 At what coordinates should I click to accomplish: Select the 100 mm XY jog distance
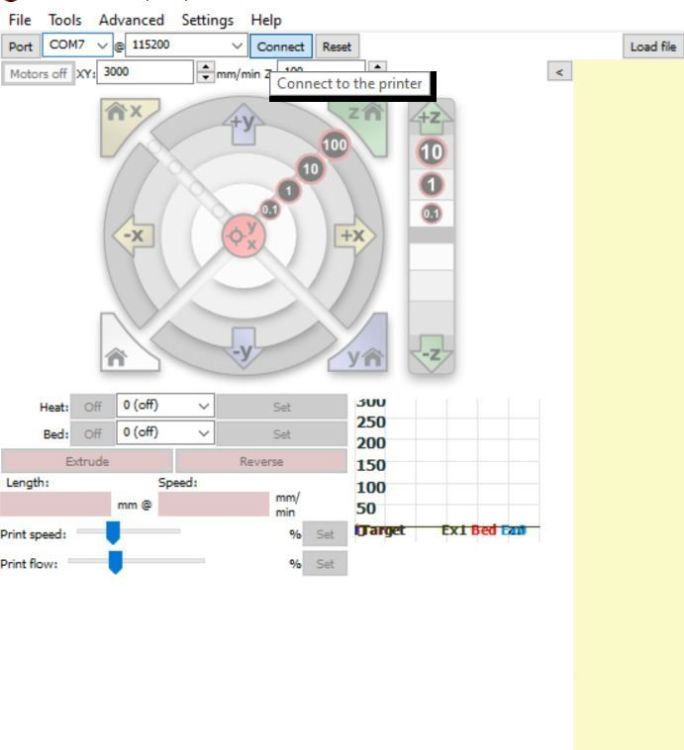coord(334,145)
